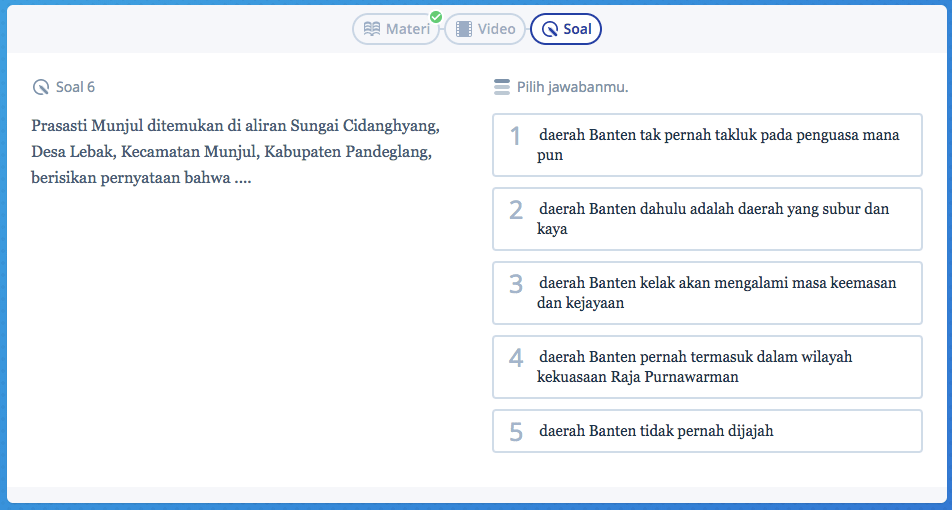Go to the Soal tab

(x=566, y=29)
